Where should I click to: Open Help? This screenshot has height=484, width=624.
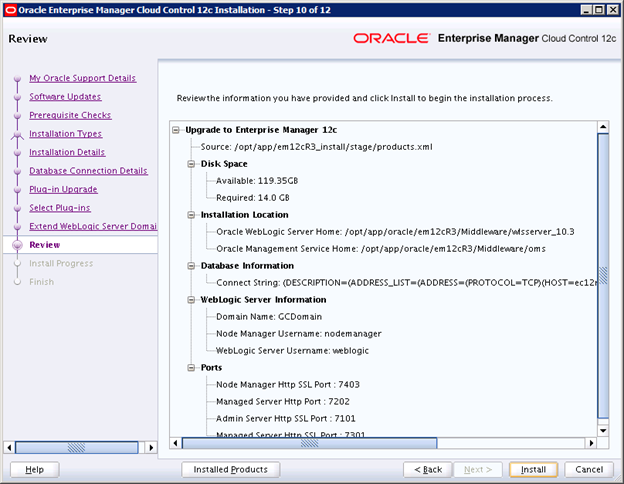(x=35, y=470)
